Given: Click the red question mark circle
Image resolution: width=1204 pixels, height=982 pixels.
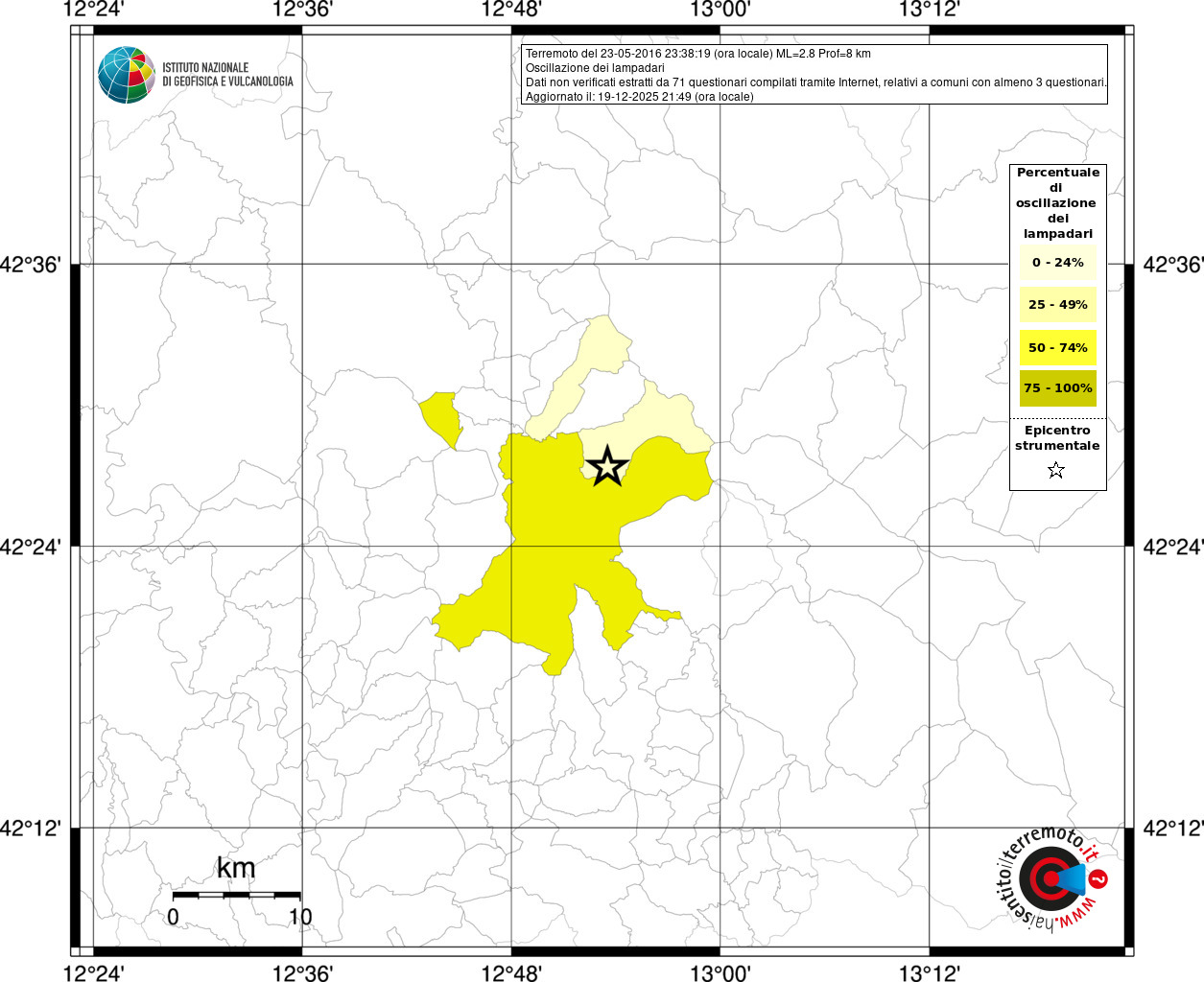Looking at the screenshot, I should click(1099, 879).
